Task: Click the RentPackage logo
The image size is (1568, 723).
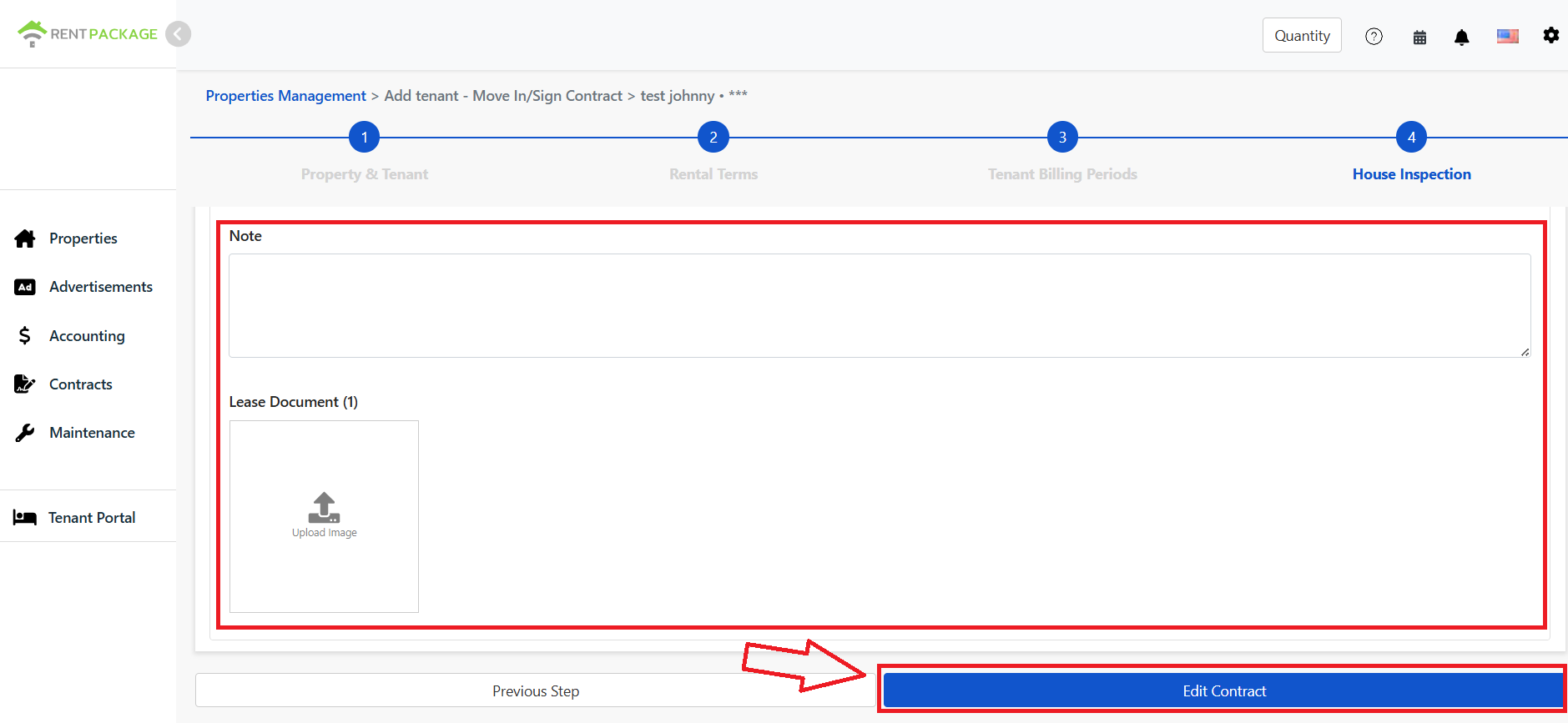Action: coord(87,33)
